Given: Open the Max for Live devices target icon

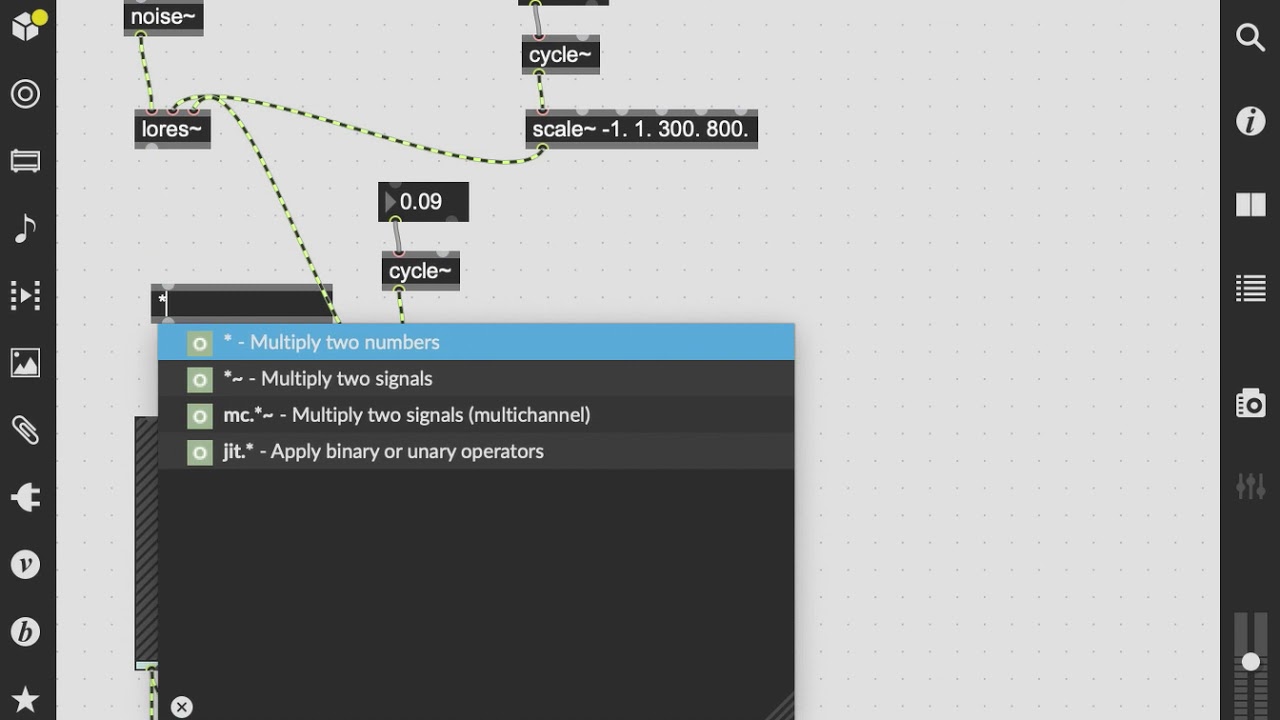Looking at the screenshot, I should (x=26, y=94).
